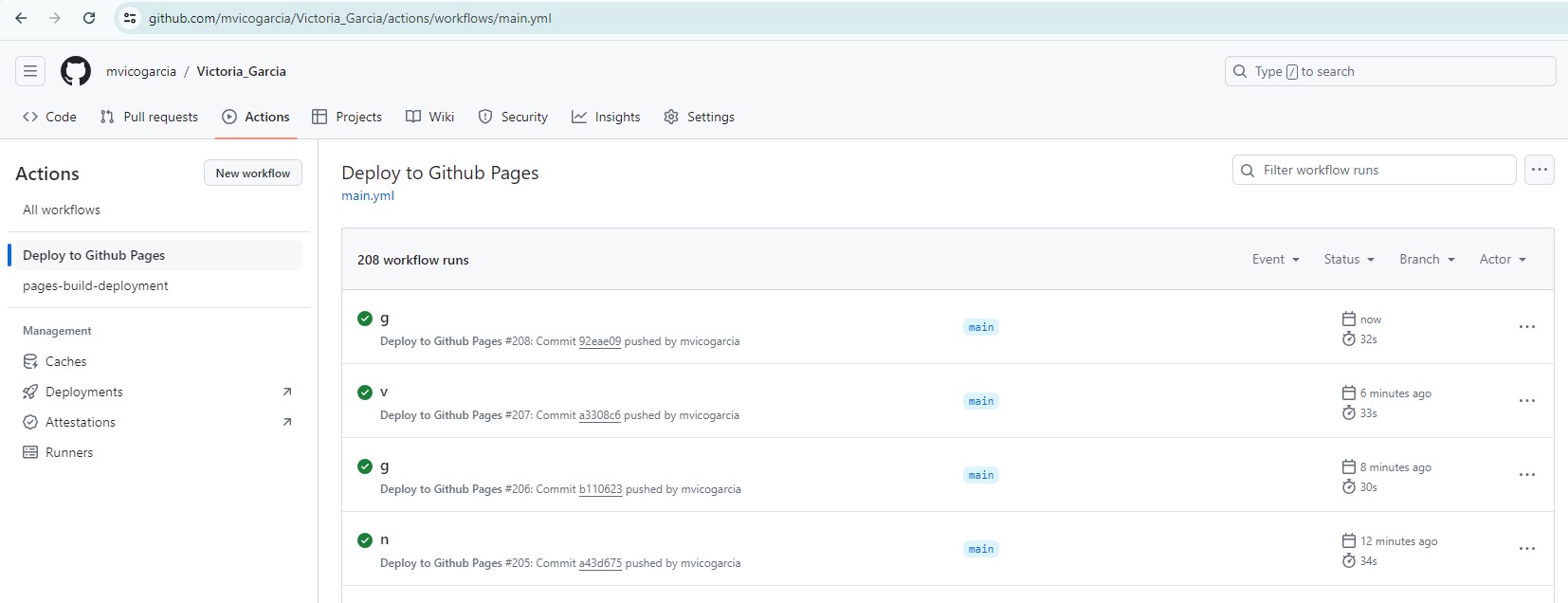Image resolution: width=1568 pixels, height=603 pixels.
Task: Open success status icon for run #206
Action: pyautogui.click(x=365, y=466)
